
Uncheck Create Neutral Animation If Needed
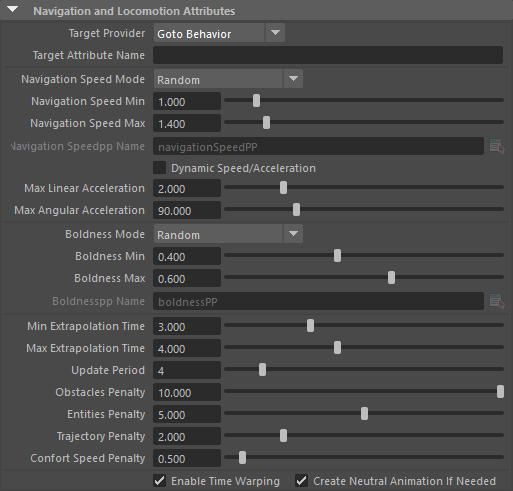pos(301,481)
